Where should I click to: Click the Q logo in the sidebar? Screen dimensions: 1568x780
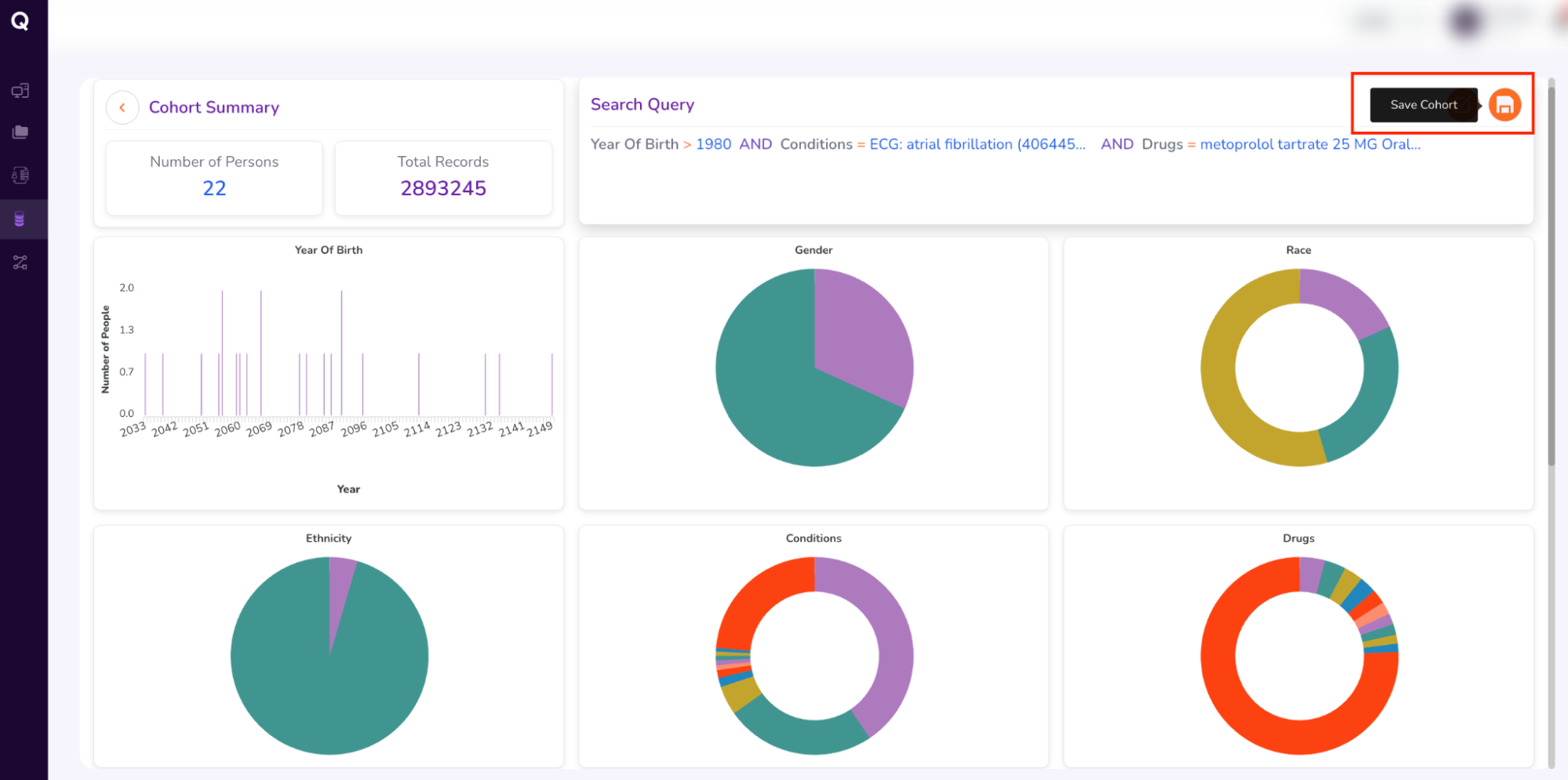20,21
